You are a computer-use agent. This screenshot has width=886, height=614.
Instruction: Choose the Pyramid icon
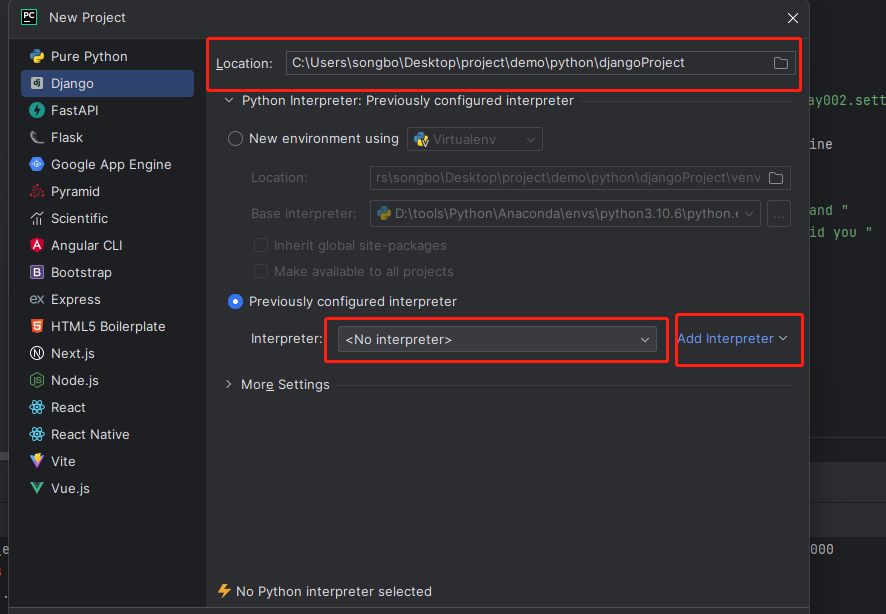click(37, 191)
